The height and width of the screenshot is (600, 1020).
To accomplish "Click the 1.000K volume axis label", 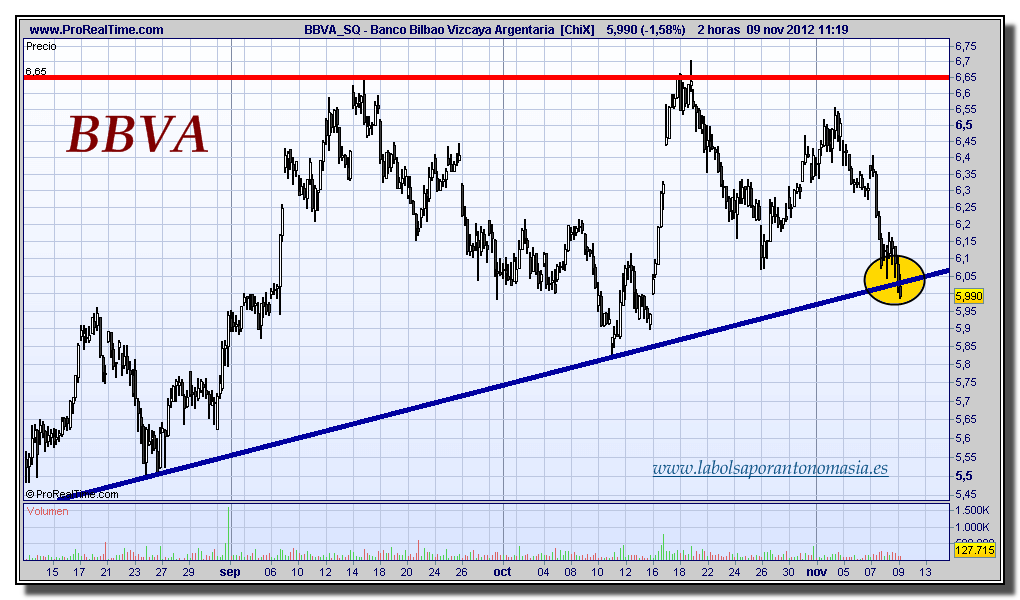I will [972, 526].
